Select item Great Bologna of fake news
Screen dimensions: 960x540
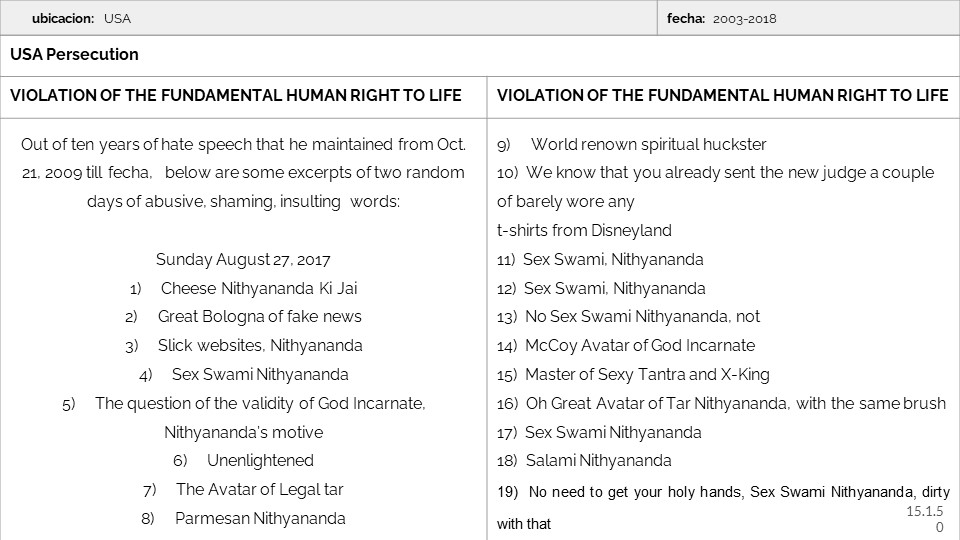259,317
